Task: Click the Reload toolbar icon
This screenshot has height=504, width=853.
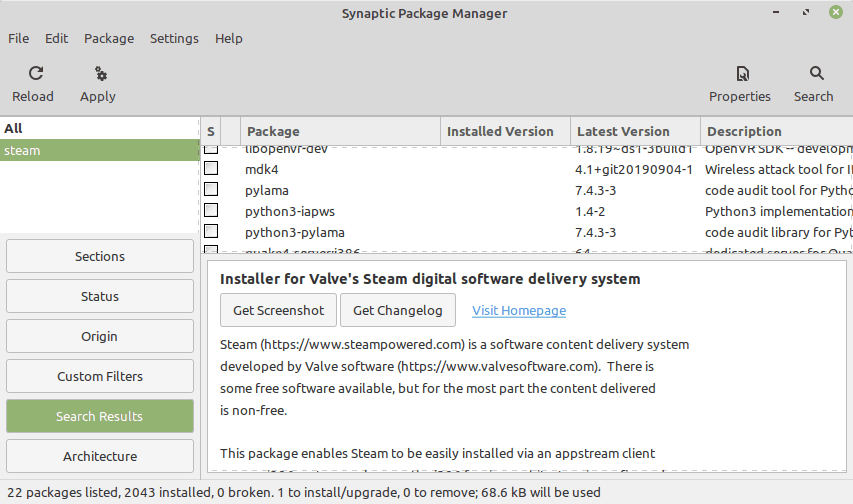Action: click(x=36, y=73)
